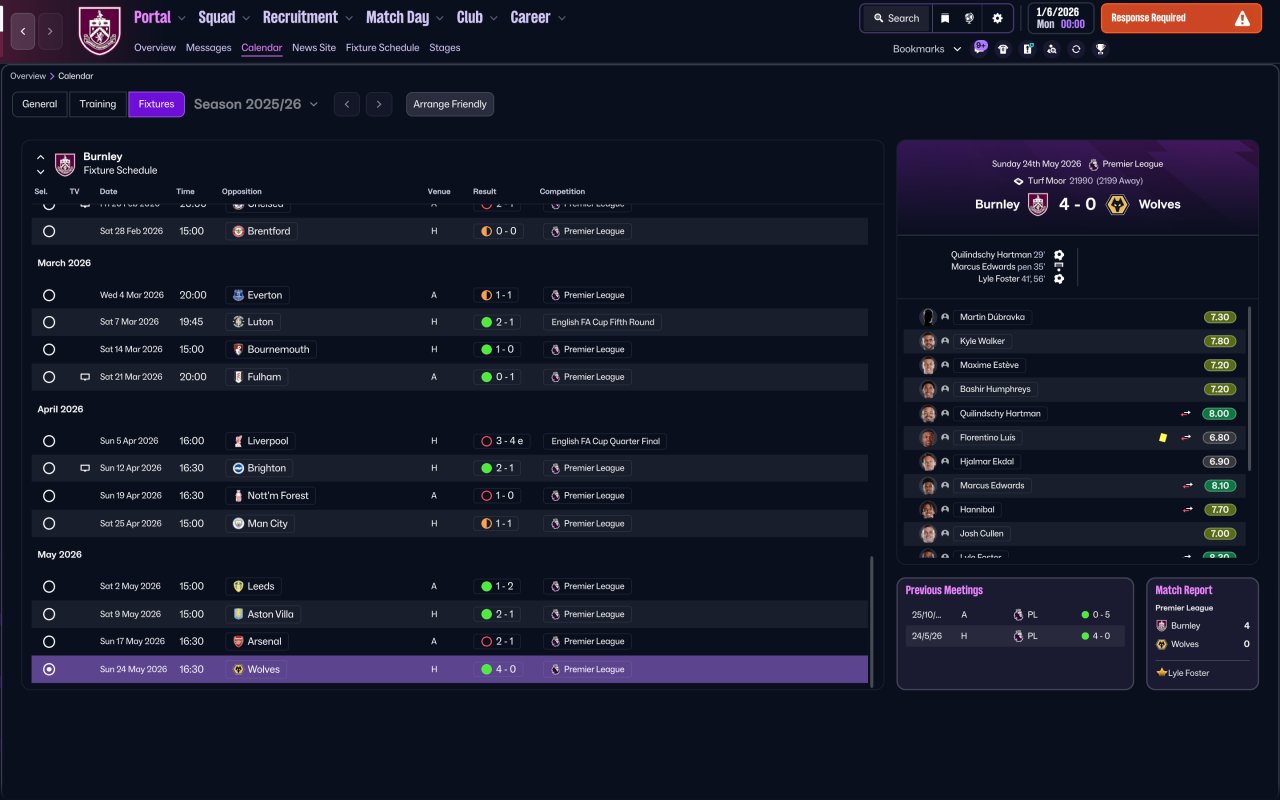Image resolution: width=1280 pixels, height=800 pixels.
Task: Click the scouting search icon in bookmarks bar
Action: tap(1051, 49)
